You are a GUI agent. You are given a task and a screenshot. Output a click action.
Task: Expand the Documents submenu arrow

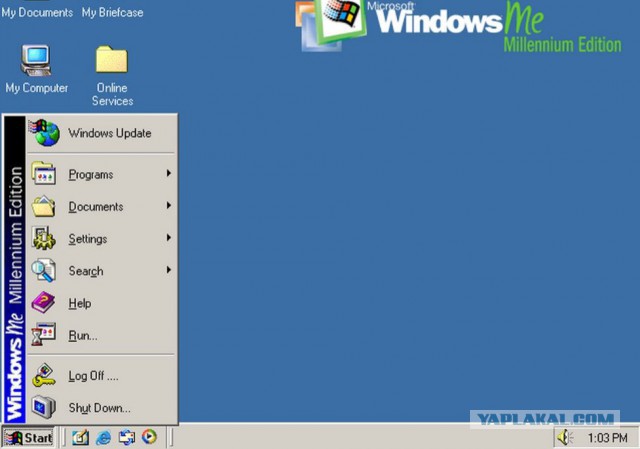coord(169,206)
